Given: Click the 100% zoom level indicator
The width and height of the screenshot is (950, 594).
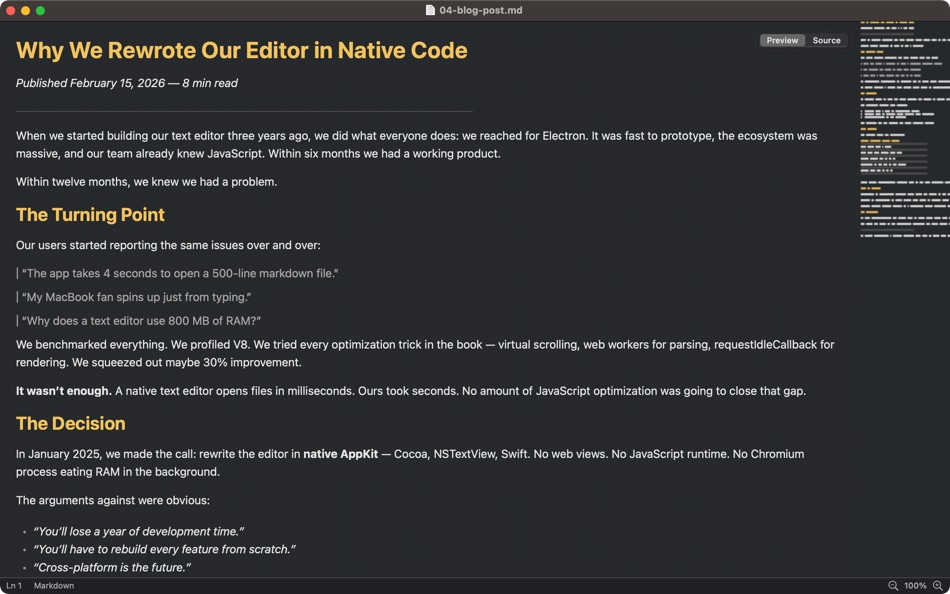Looking at the screenshot, I should pos(915,586).
